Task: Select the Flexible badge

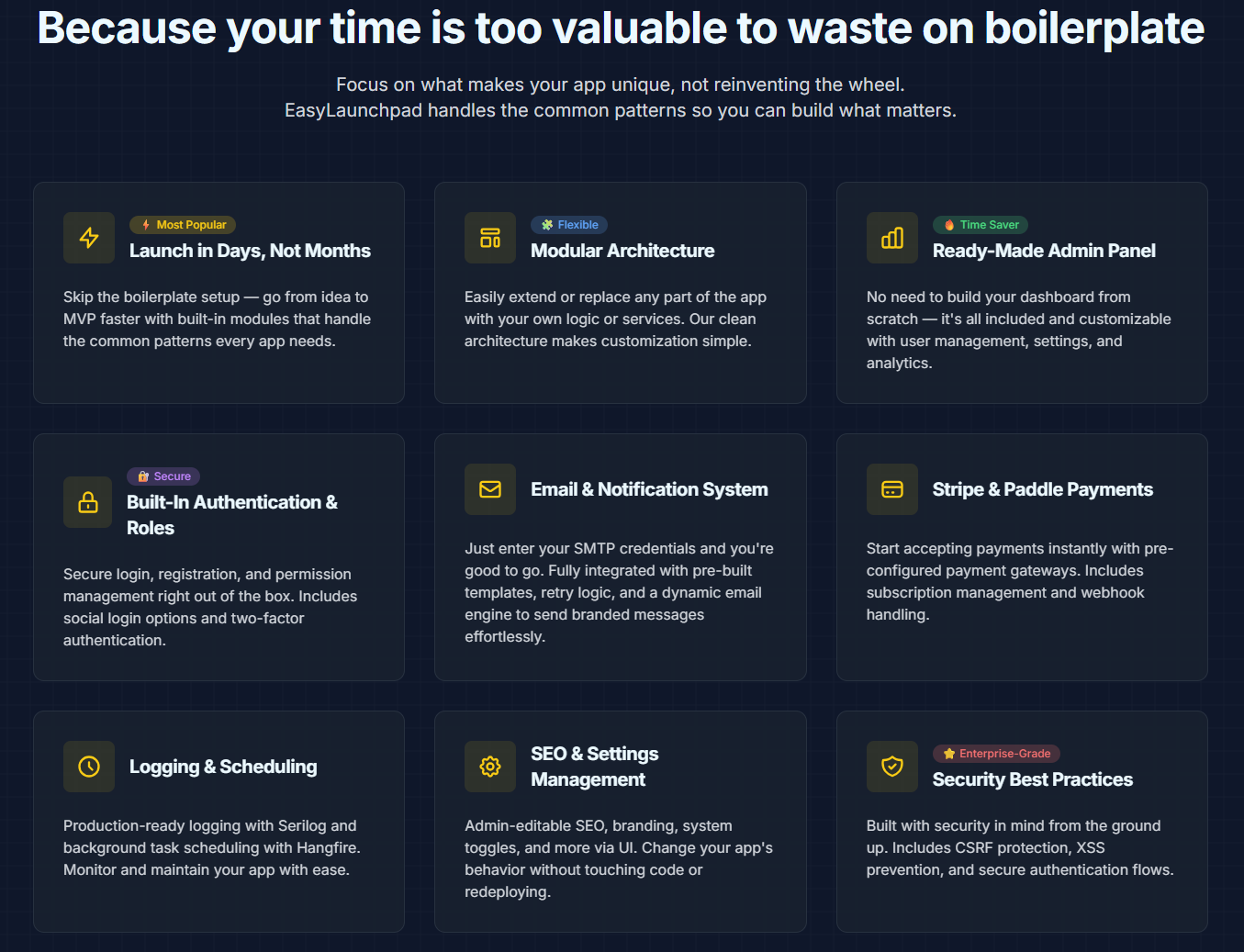Action: pyautogui.click(x=569, y=225)
